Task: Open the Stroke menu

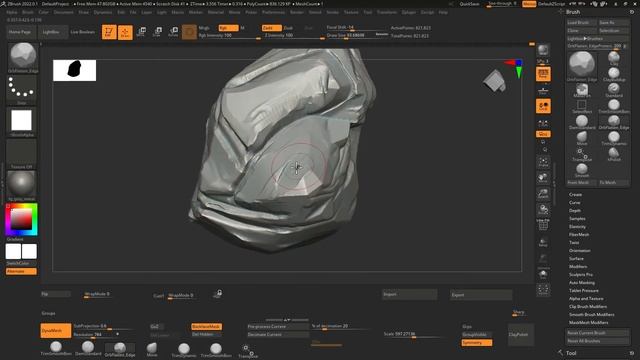Action: pos(333,12)
